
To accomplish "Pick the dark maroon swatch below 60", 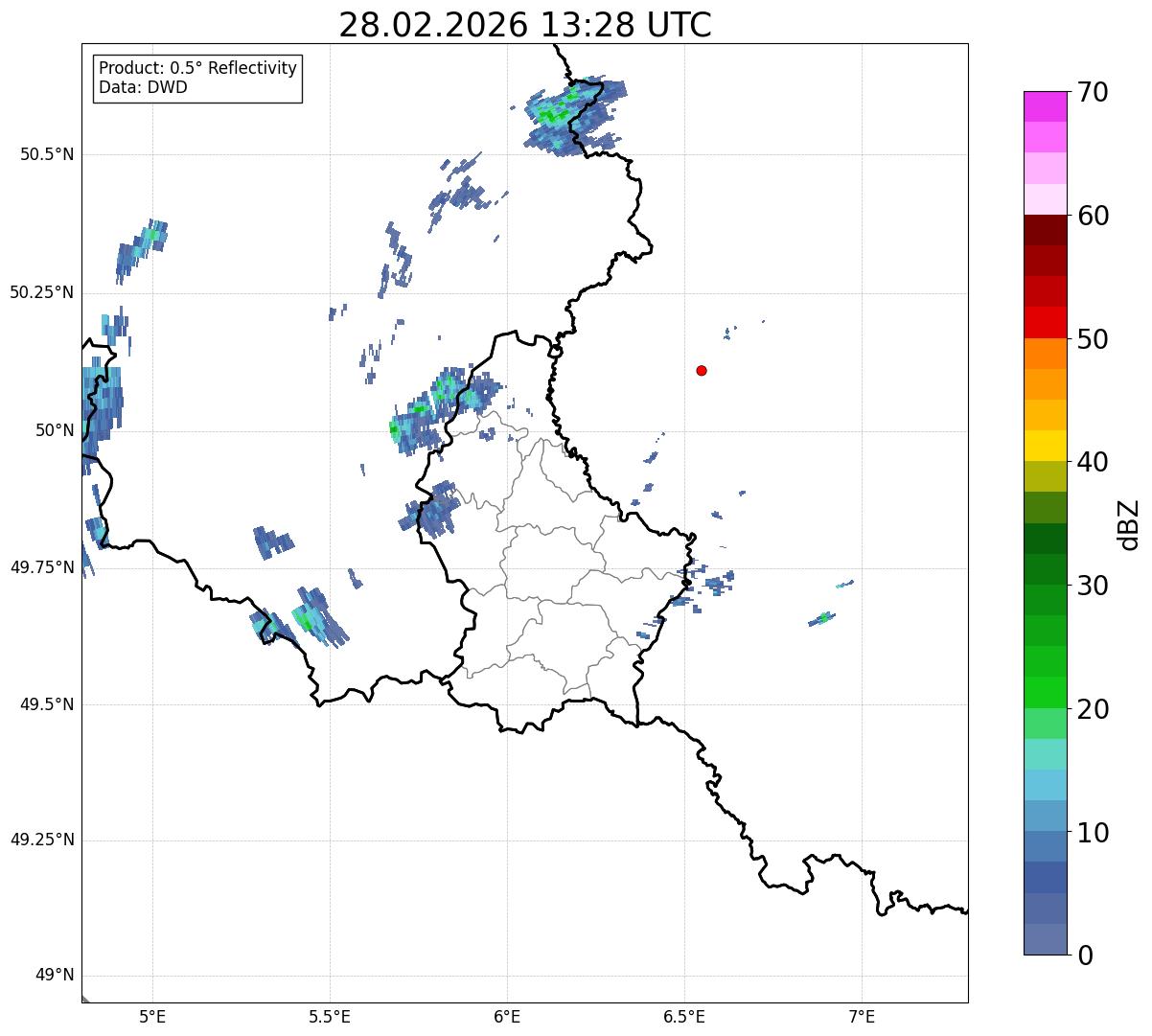I will [x=1045, y=230].
